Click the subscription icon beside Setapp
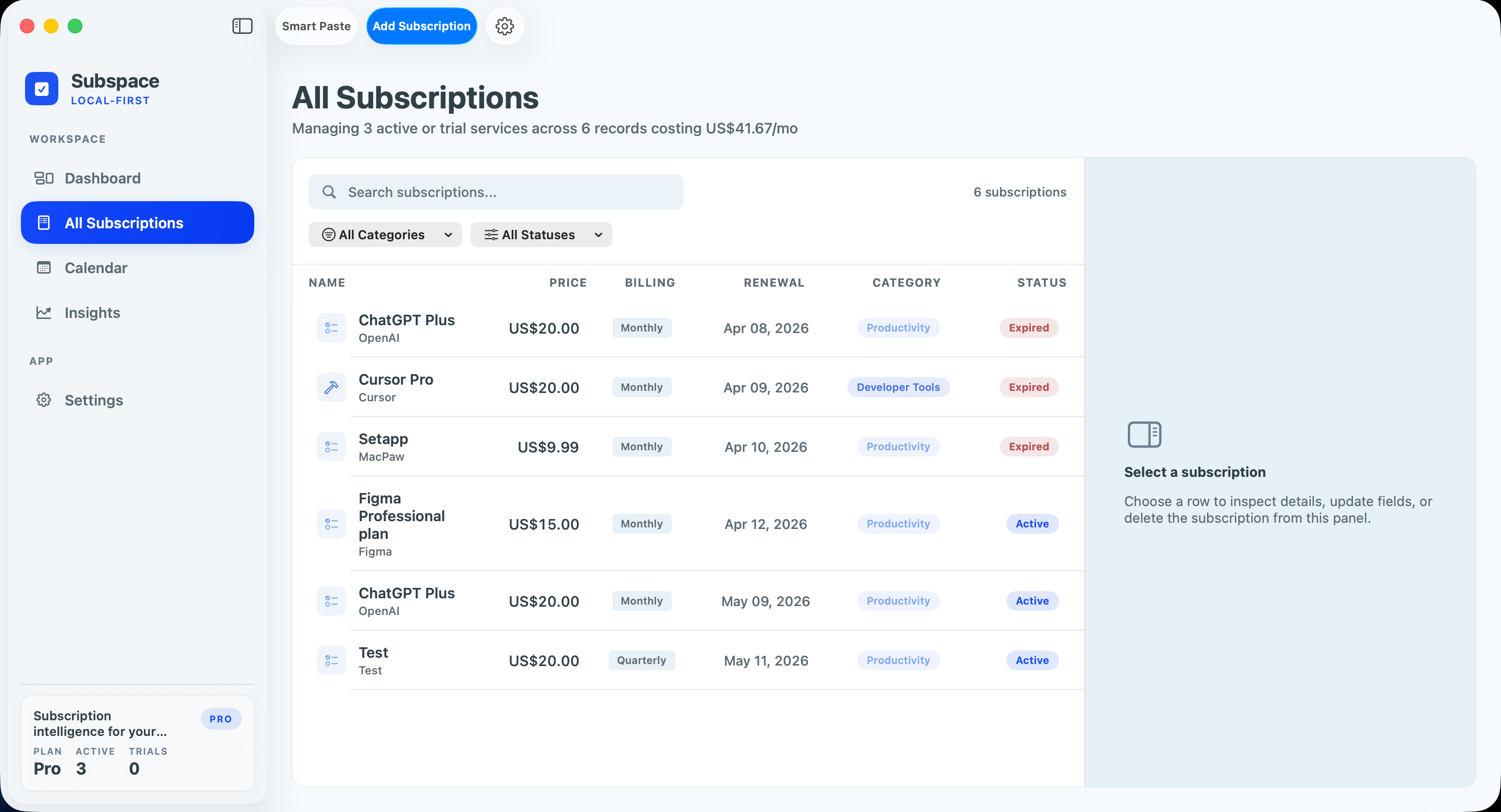1501x812 pixels. 331,447
